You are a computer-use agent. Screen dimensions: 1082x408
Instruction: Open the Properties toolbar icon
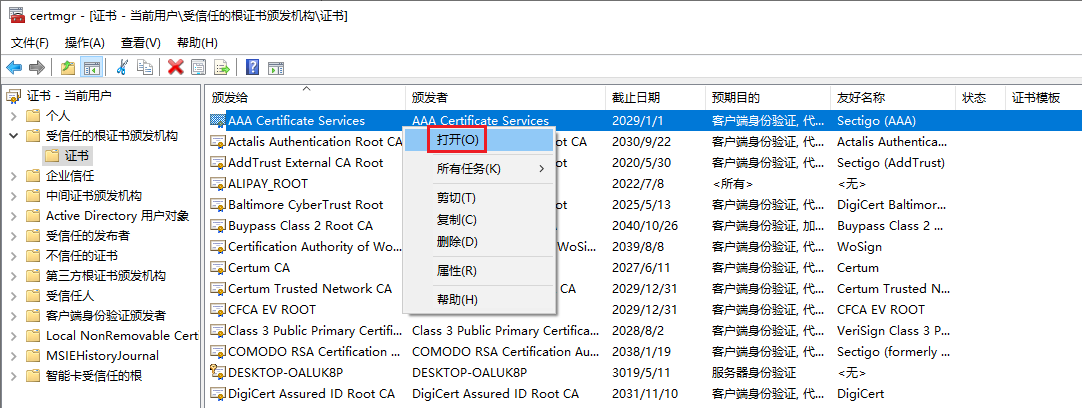coord(199,67)
